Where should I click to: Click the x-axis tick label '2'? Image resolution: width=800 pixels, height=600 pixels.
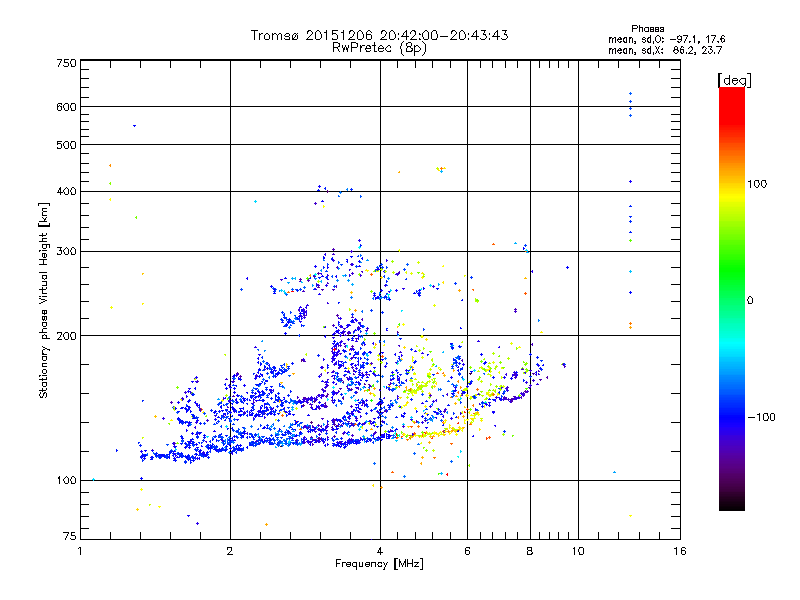coord(230,551)
